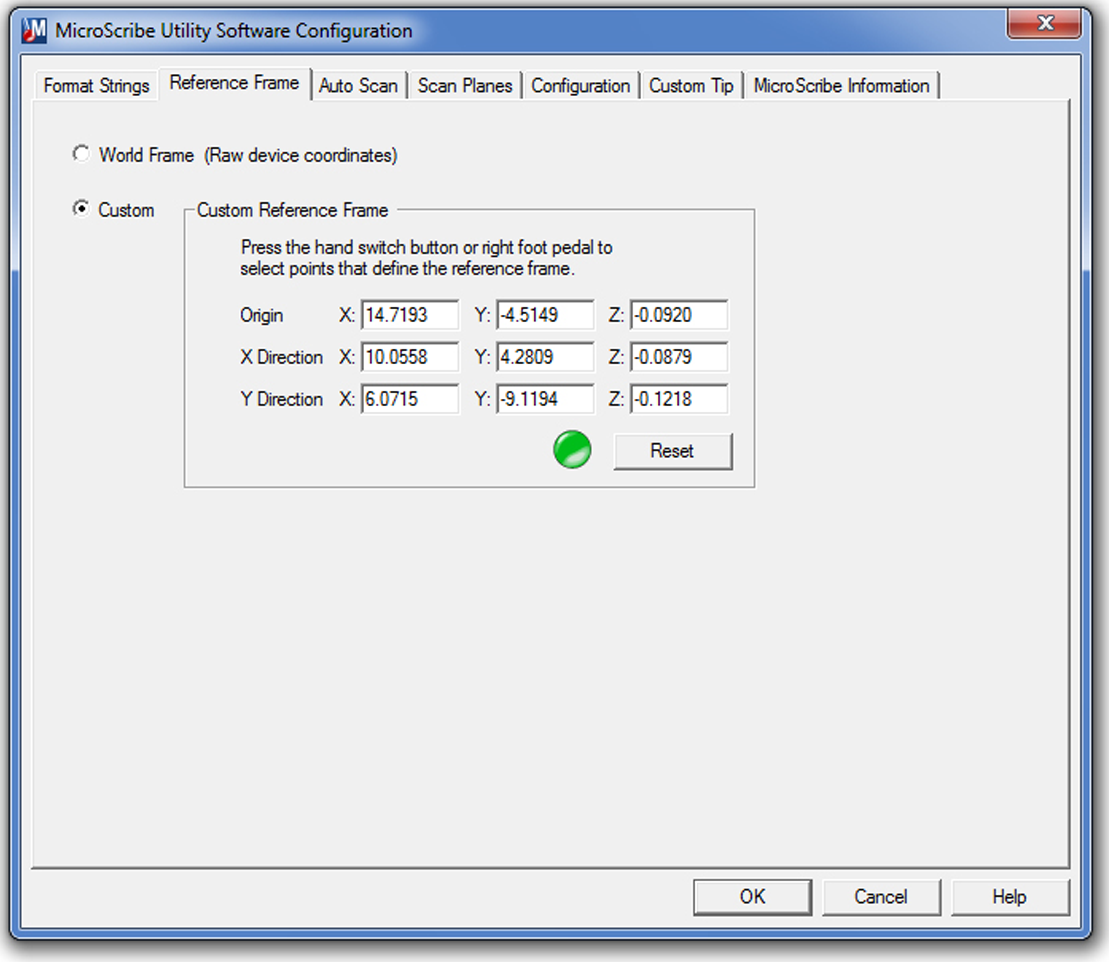Image resolution: width=1109 pixels, height=962 pixels.
Task: Click the 'Y Direction' row label
Action: pos(281,399)
